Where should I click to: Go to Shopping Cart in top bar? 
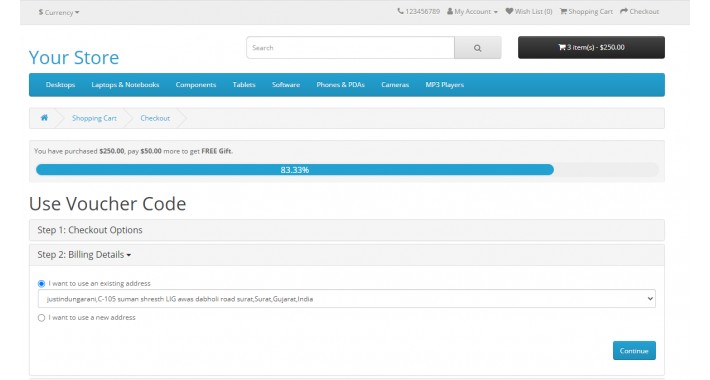coord(586,12)
